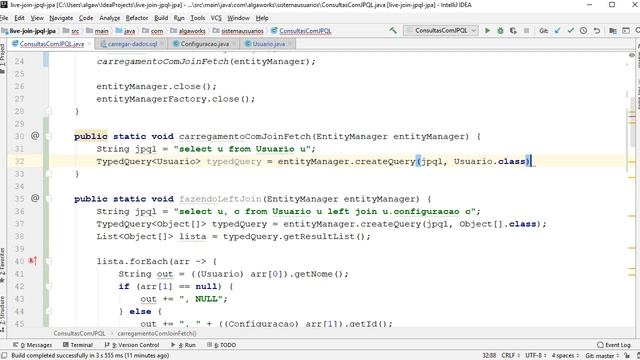Screen dimensions: 640x360
Task: Open Git history with the clock icon
Action: pos(583,31)
